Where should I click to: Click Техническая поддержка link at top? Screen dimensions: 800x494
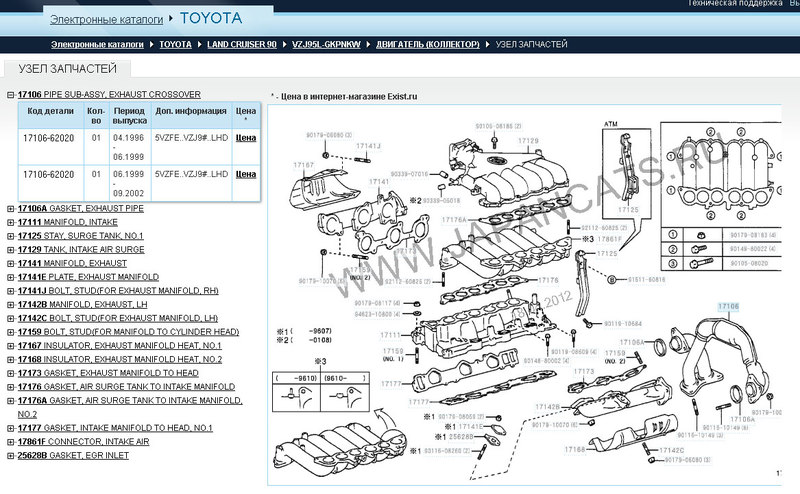pyautogui.click(x=735, y=3)
